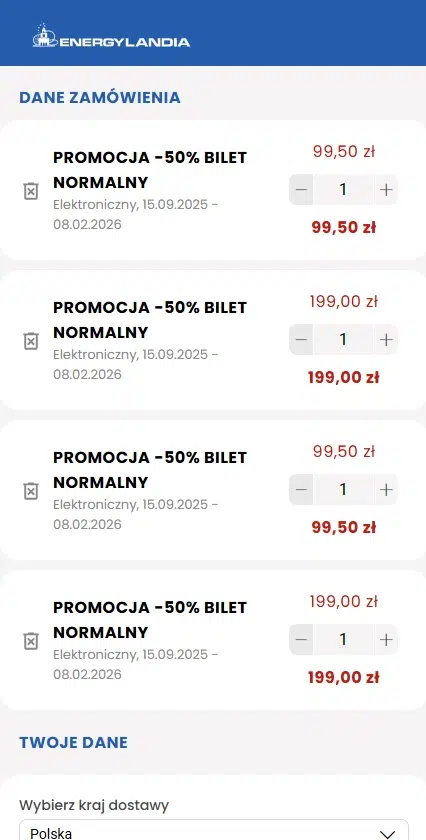The height and width of the screenshot is (840, 426).
Task: Decrease quantity of first 99,50 zł ticket
Action: [x=301, y=190]
